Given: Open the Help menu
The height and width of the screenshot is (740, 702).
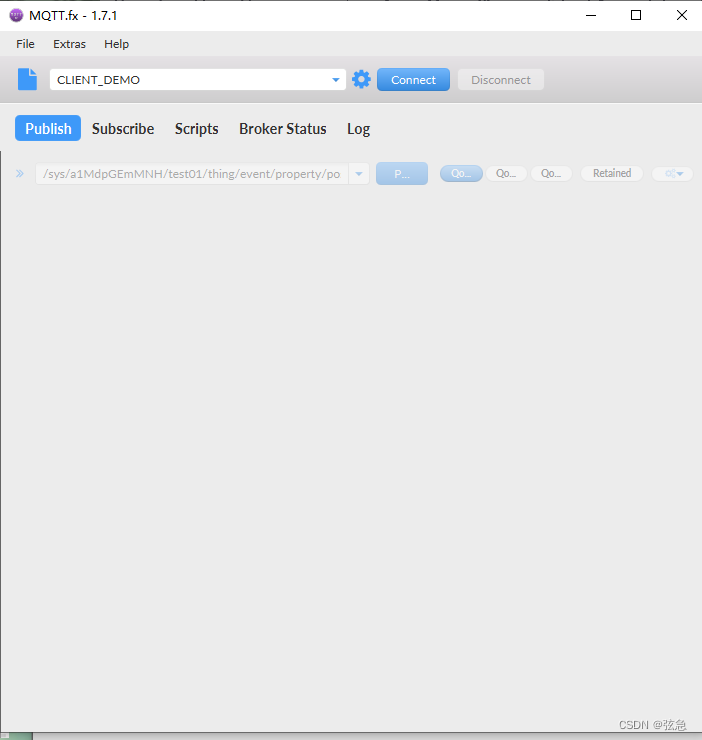Looking at the screenshot, I should pos(117,44).
